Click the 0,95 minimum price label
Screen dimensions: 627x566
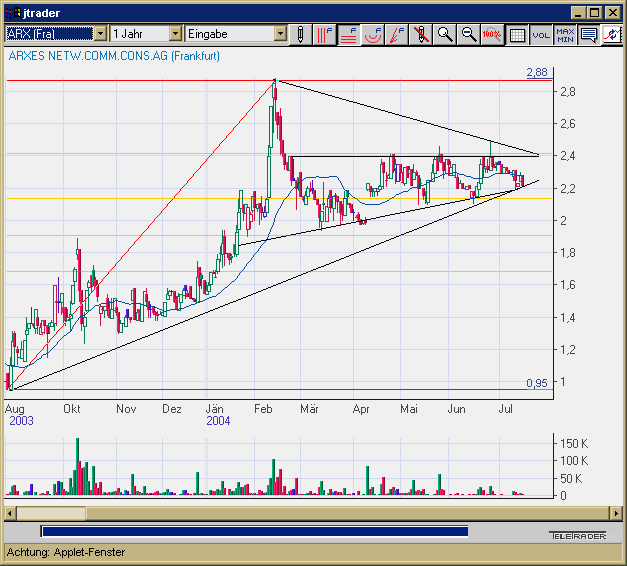click(537, 383)
